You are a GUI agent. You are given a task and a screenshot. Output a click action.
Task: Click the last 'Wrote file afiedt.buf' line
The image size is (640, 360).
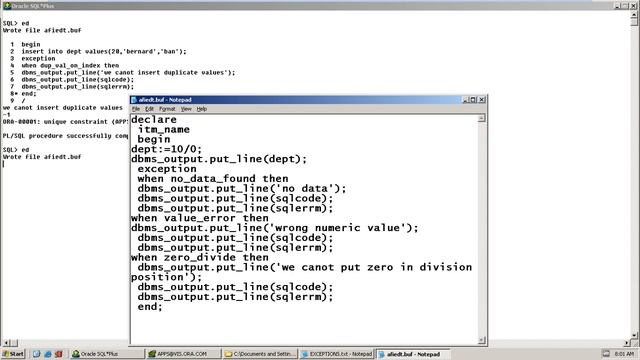point(42,157)
